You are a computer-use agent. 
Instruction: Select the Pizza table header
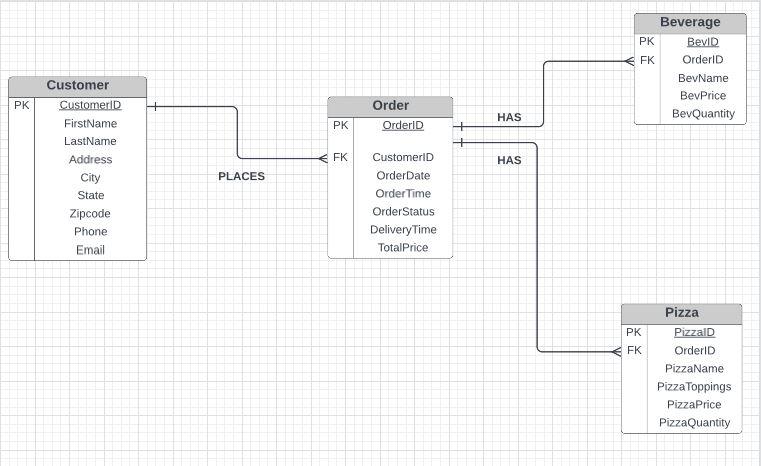[682, 313]
